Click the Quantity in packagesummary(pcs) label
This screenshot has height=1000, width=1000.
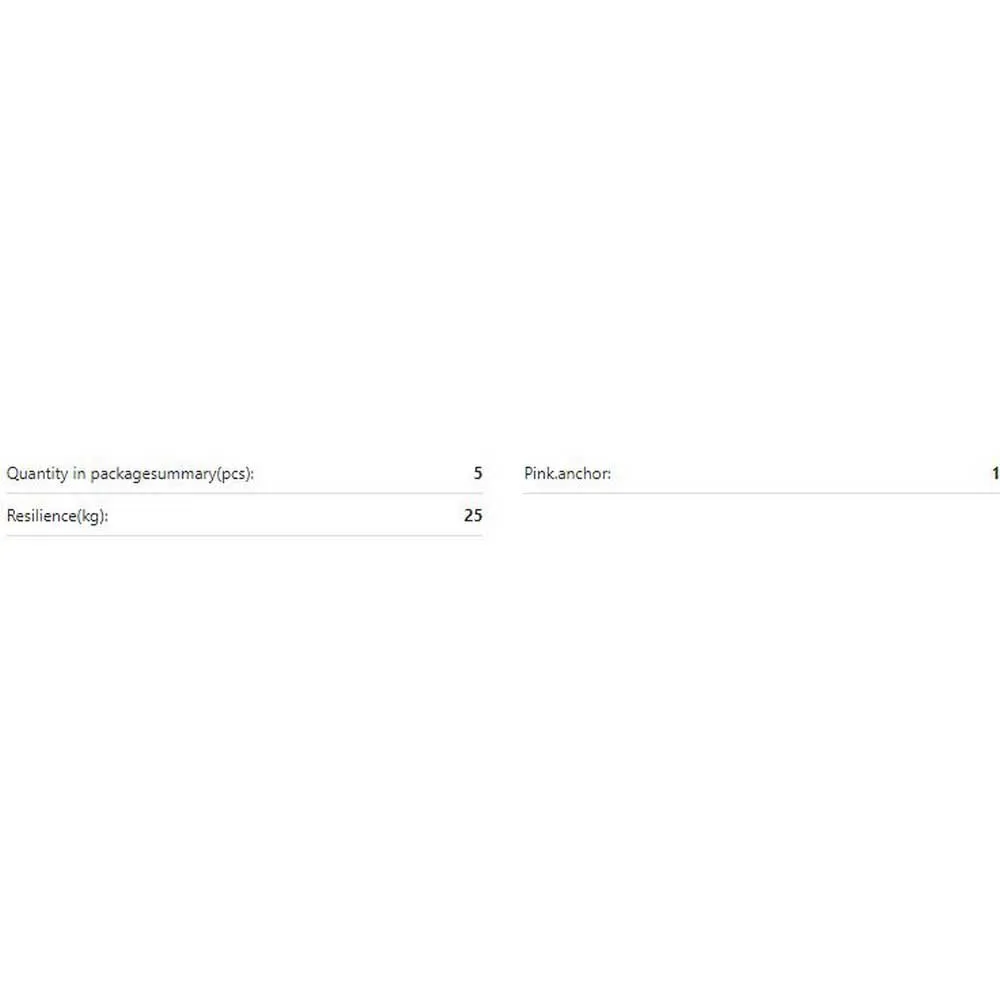pos(130,474)
